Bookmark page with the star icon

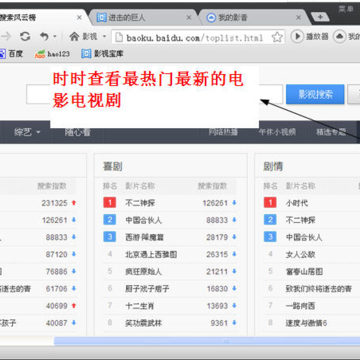tap(277, 37)
